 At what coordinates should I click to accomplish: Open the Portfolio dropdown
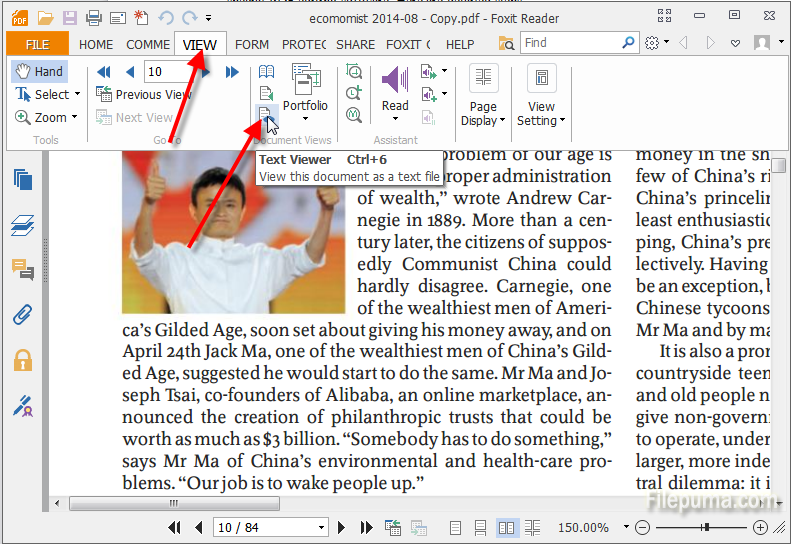(305, 105)
